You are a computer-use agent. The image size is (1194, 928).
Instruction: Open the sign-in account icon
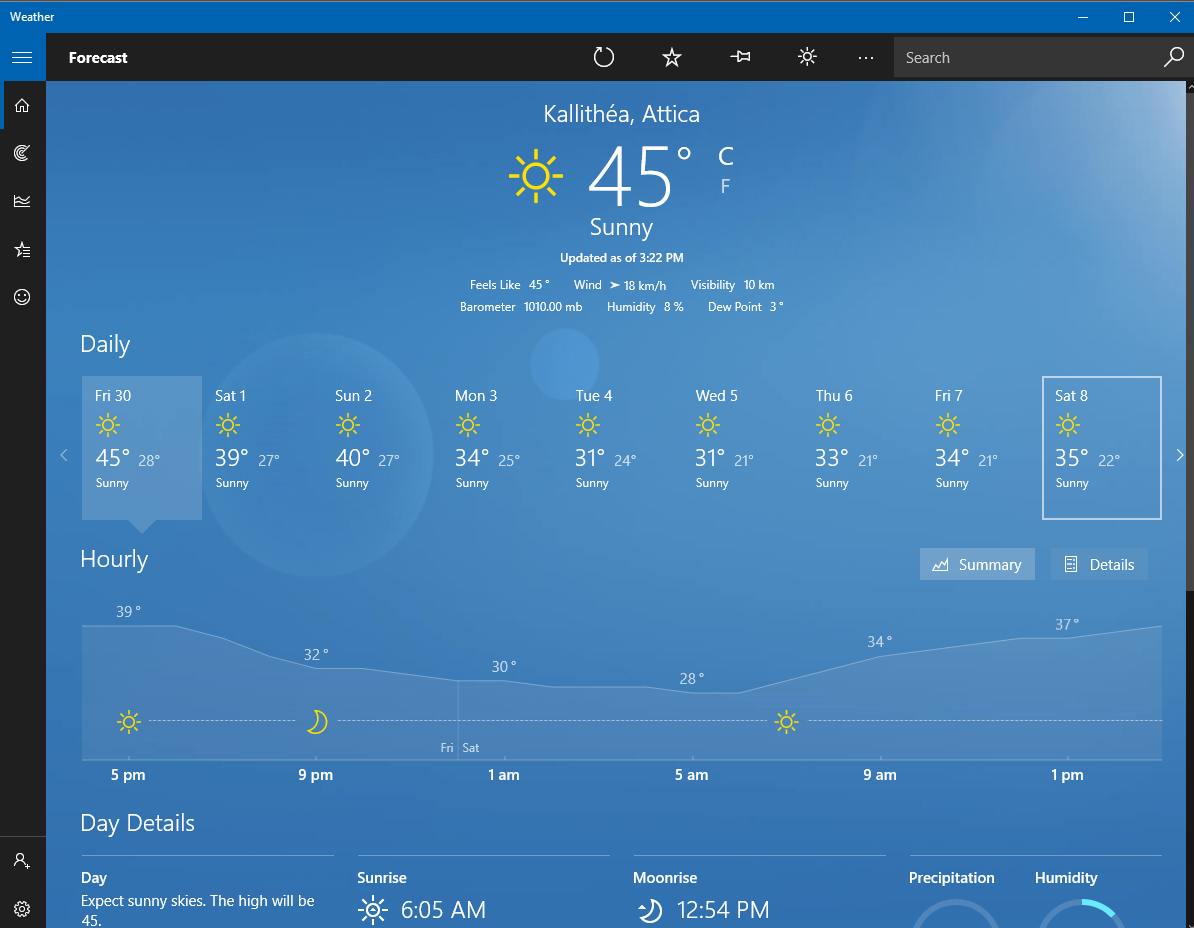point(22,861)
